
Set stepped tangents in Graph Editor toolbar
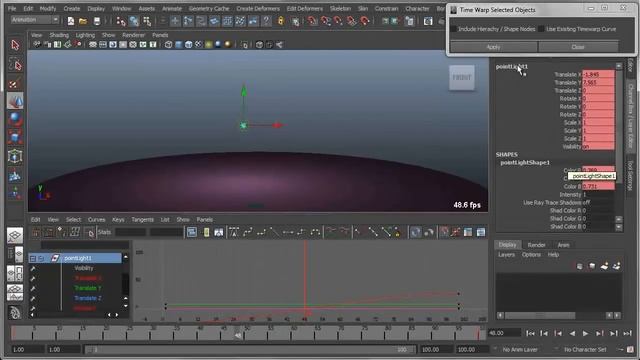coord(302,233)
